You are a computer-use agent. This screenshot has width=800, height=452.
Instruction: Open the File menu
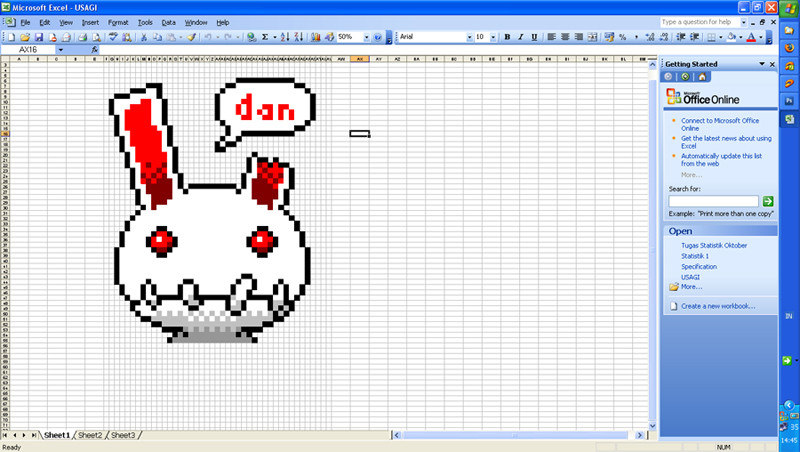click(25, 22)
